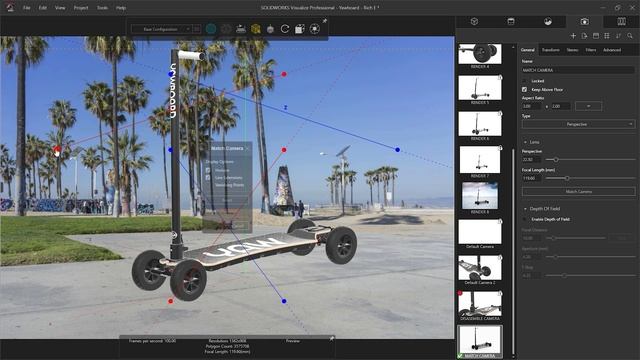Click the SOLIDWORKS Visualize app logo
Viewport: 640px width, 360px height.
click(10, 7)
